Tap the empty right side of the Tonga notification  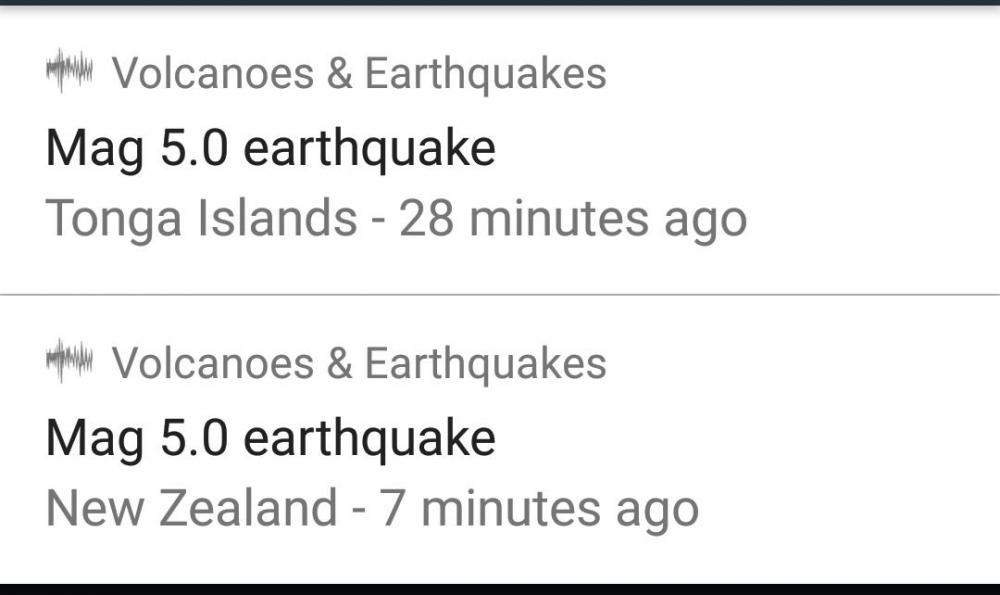[x=870, y=150]
